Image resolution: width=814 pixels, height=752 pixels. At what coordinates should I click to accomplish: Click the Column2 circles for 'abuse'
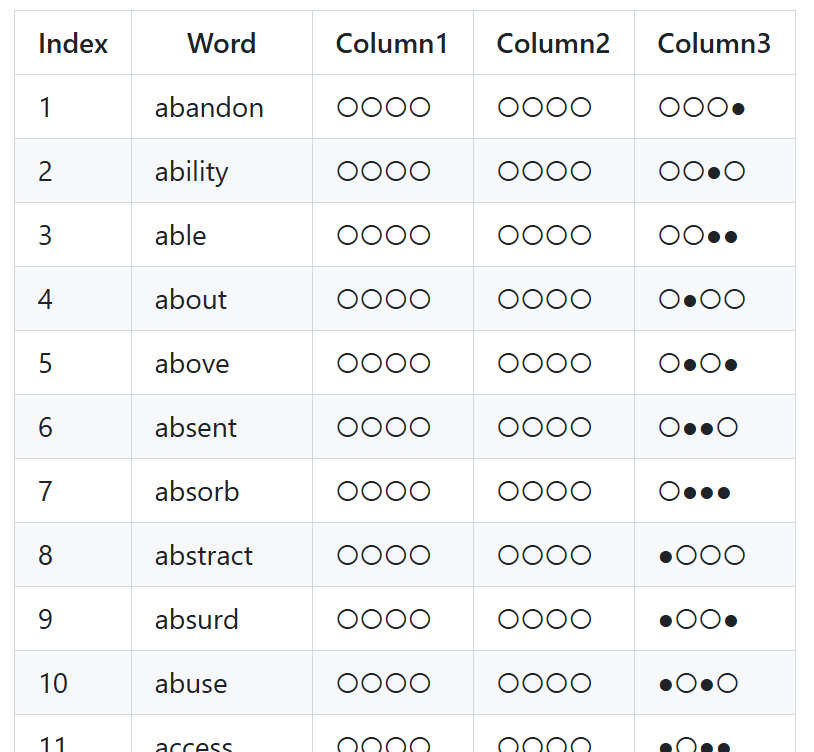(x=545, y=684)
